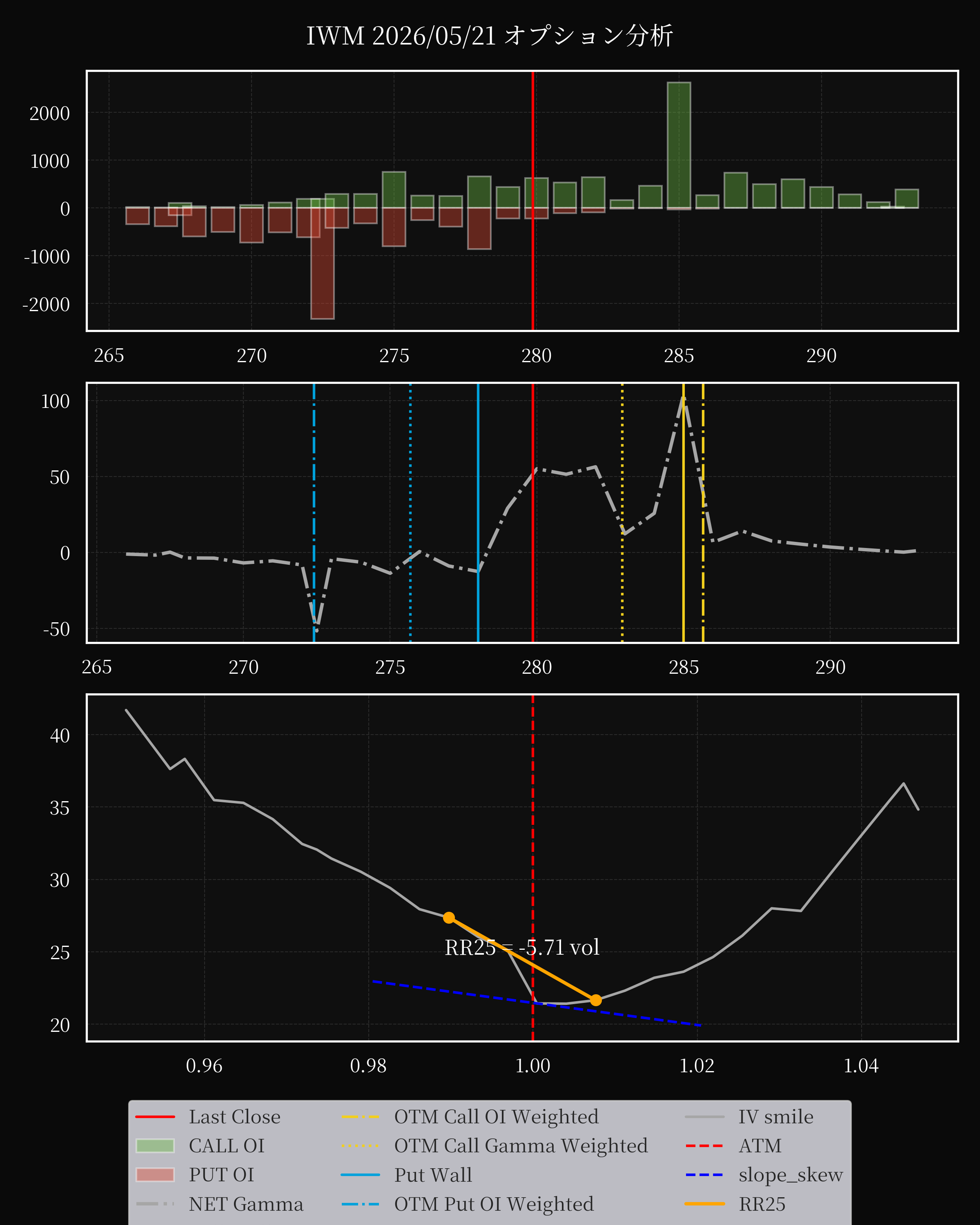Image resolution: width=980 pixels, height=1225 pixels.
Task: Click the red dashed ATM line in IV chart
Action: tap(532, 868)
